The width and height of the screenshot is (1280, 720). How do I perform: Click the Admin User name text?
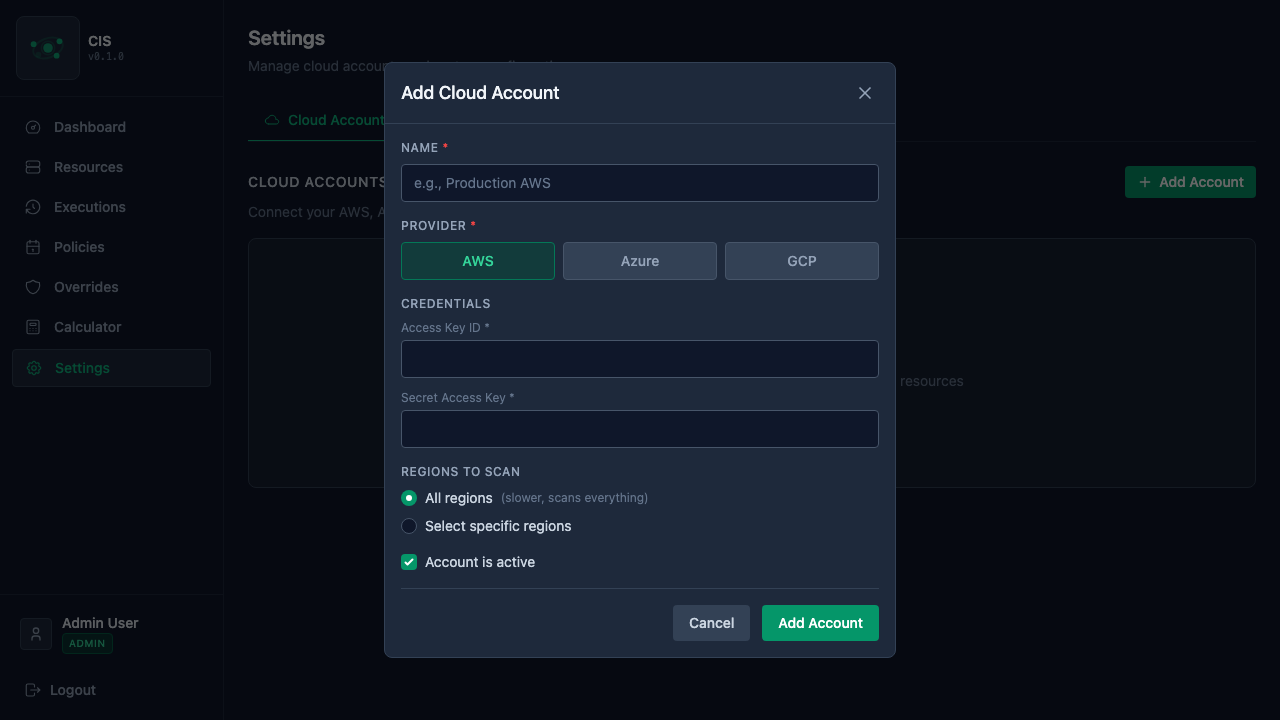pos(100,623)
